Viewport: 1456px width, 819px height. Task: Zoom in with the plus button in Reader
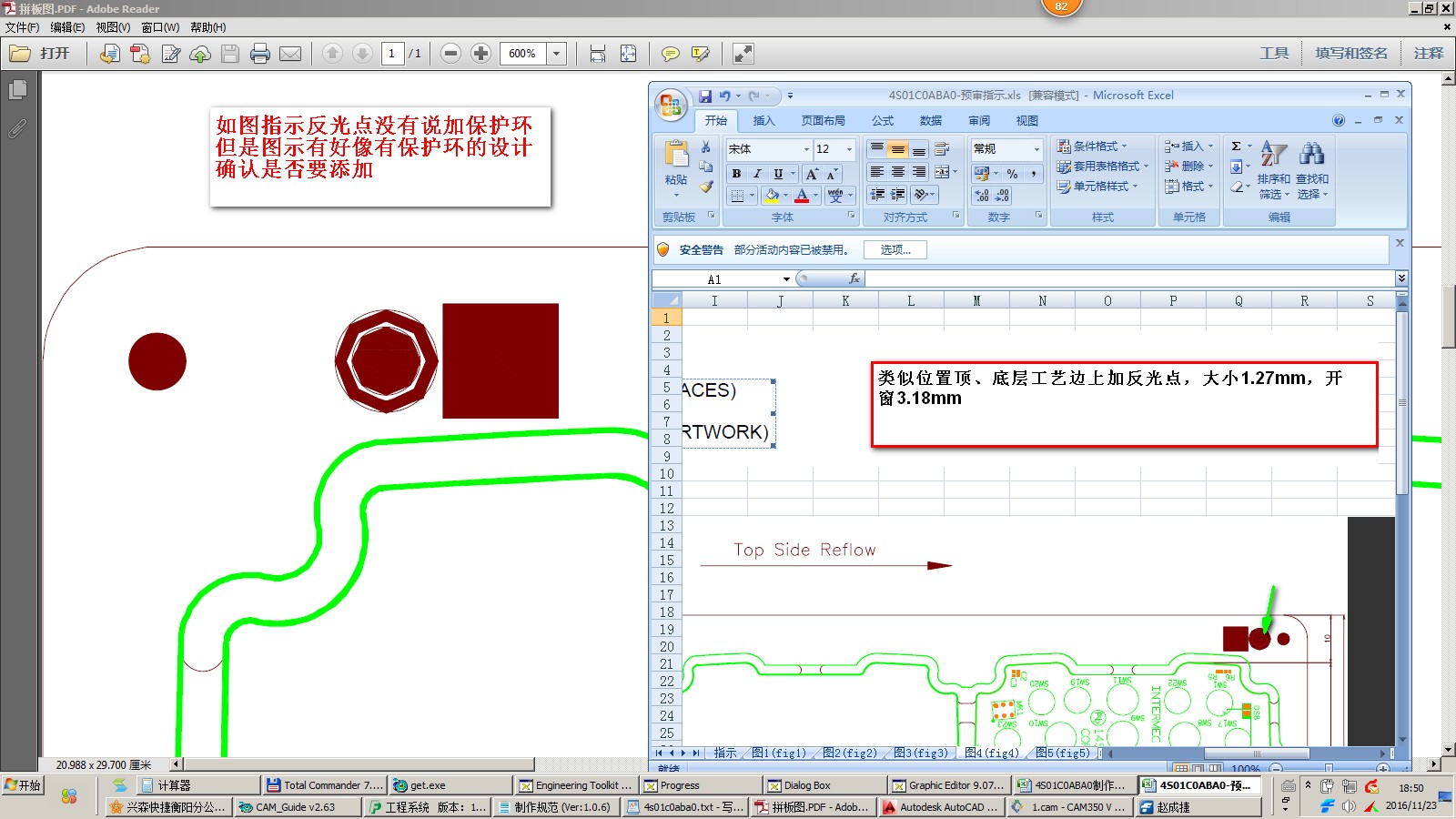480,54
